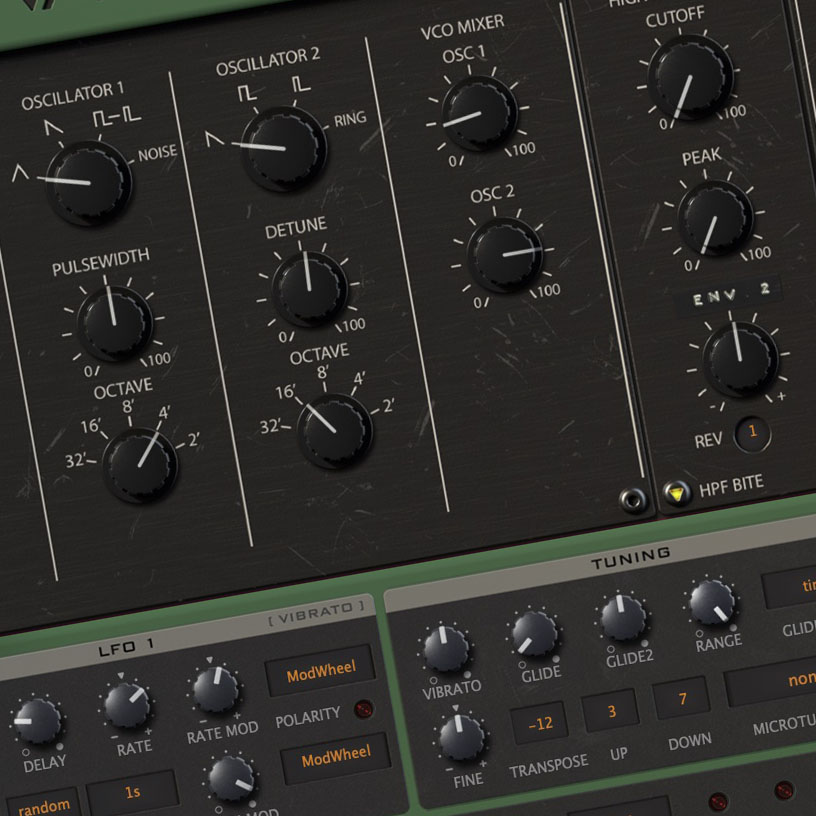Click the TRANSPOSE value field showing -12
The height and width of the screenshot is (816, 816).
(x=539, y=724)
